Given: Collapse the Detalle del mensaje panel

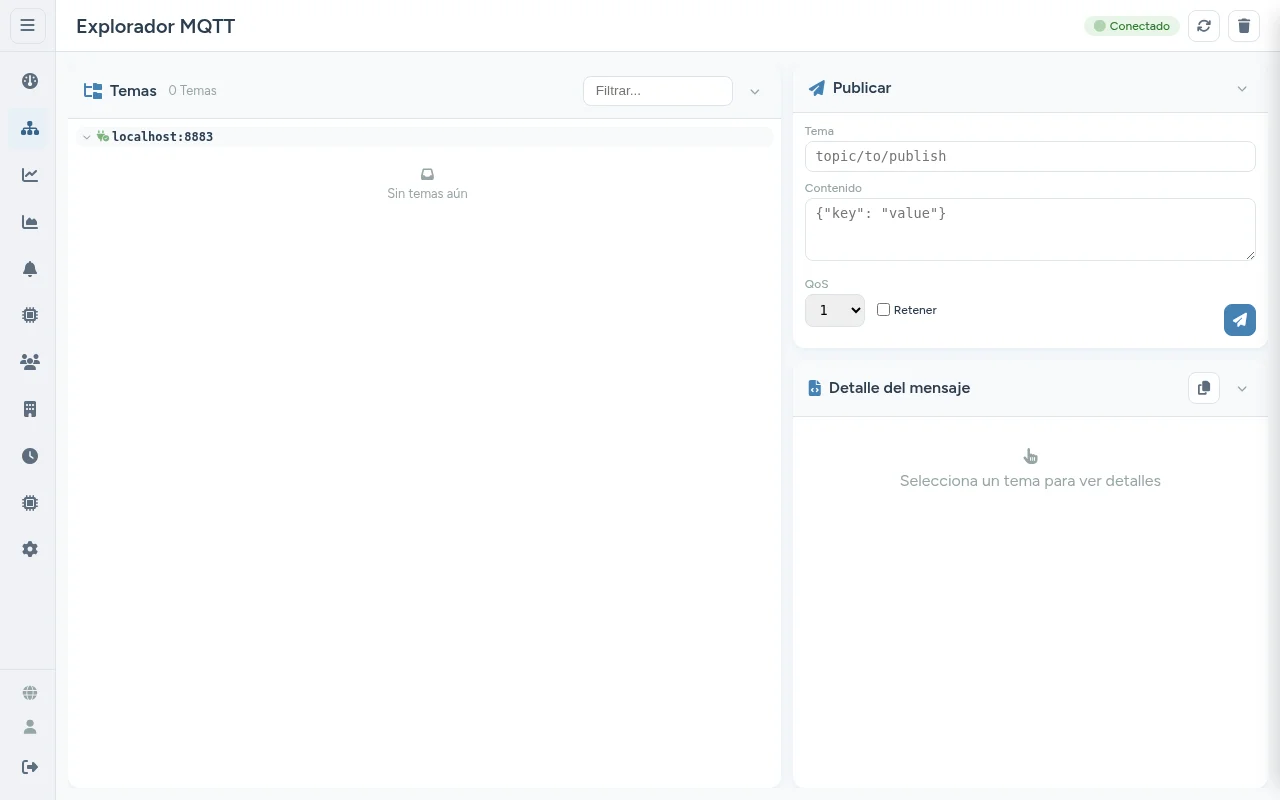Looking at the screenshot, I should tap(1242, 388).
